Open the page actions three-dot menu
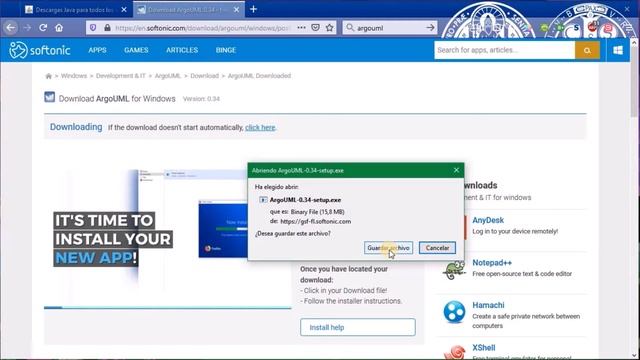Screen dimensions: 640x360 point(301,28)
